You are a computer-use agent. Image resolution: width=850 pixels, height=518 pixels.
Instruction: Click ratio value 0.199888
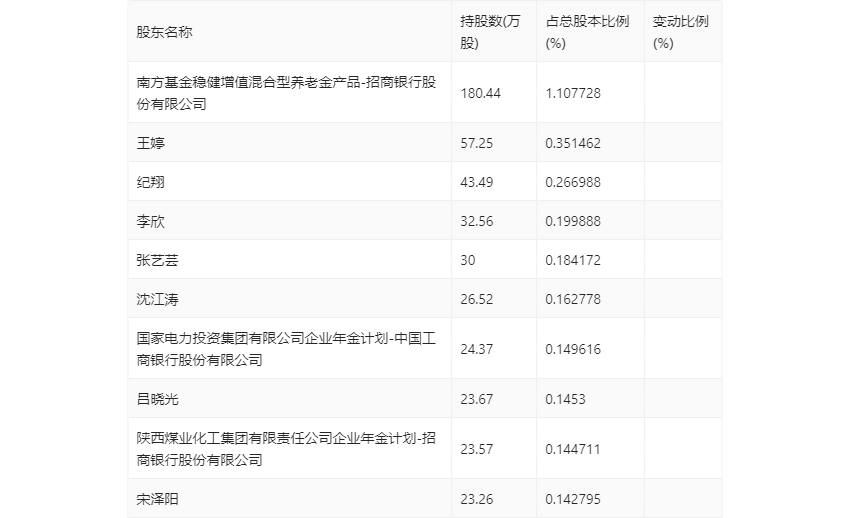coord(573,221)
